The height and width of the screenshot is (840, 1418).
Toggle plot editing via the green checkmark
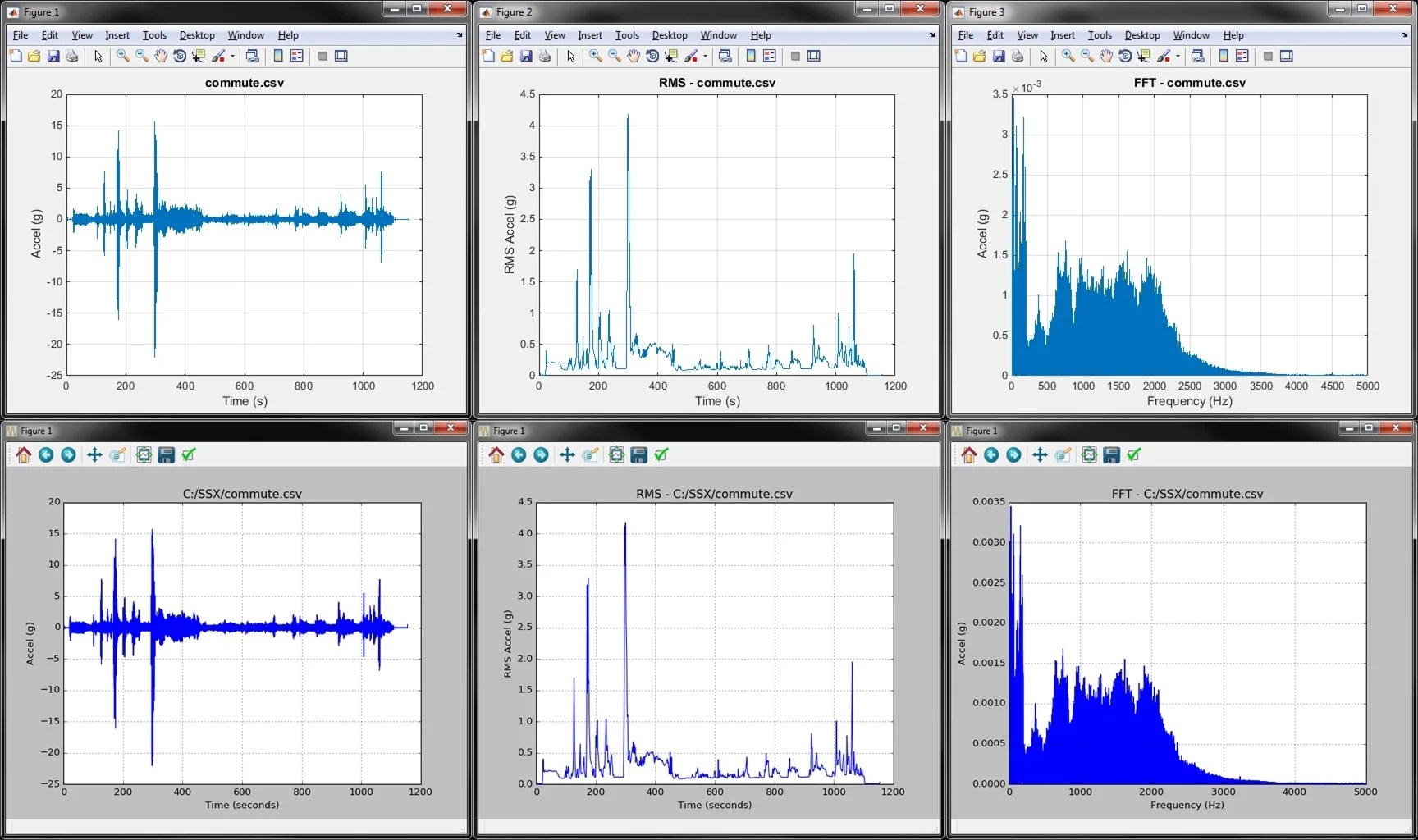click(190, 455)
